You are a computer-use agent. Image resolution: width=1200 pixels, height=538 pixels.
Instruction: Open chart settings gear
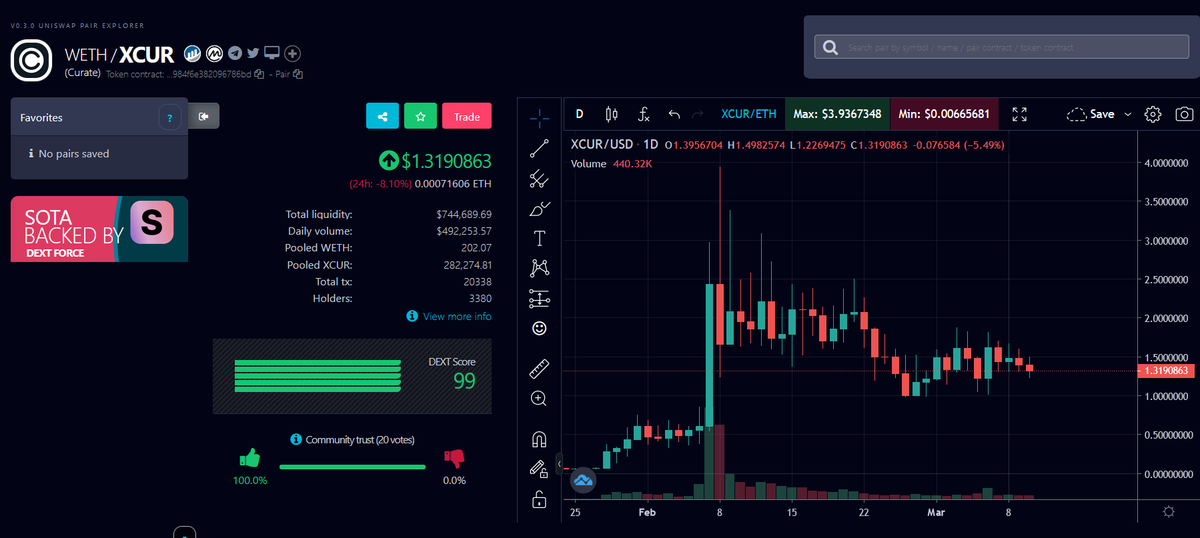point(1152,114)
